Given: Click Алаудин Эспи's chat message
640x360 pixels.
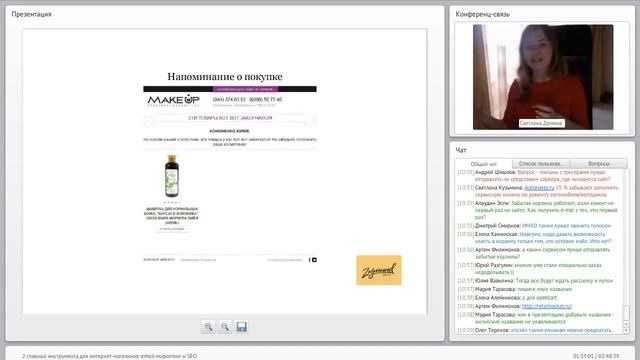Looking at the screenshot, I should point(538,210).
